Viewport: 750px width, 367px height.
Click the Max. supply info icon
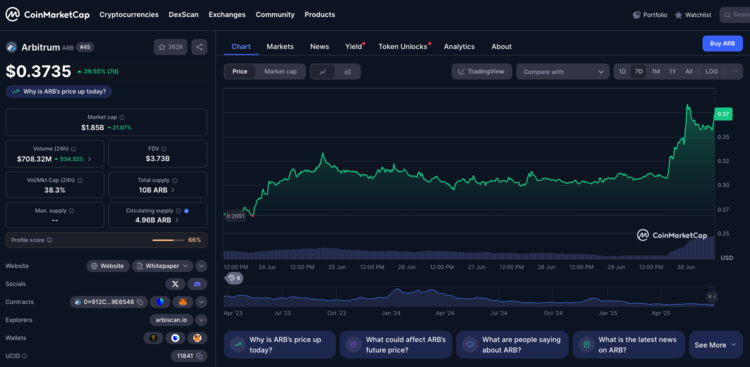[71, 211]
